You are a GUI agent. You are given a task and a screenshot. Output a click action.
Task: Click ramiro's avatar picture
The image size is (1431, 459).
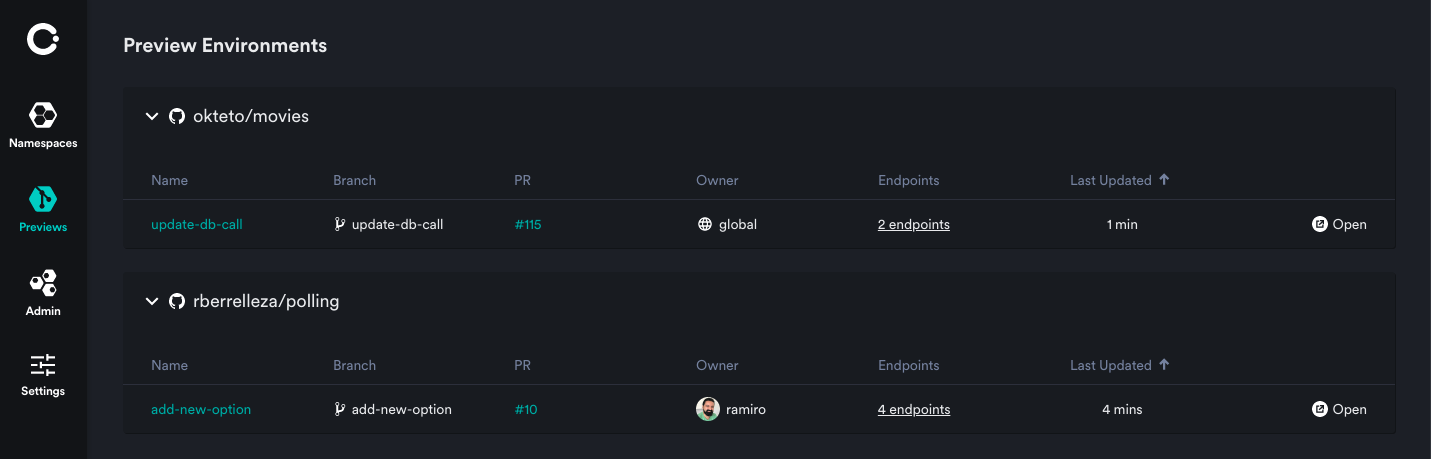(708, 409)
